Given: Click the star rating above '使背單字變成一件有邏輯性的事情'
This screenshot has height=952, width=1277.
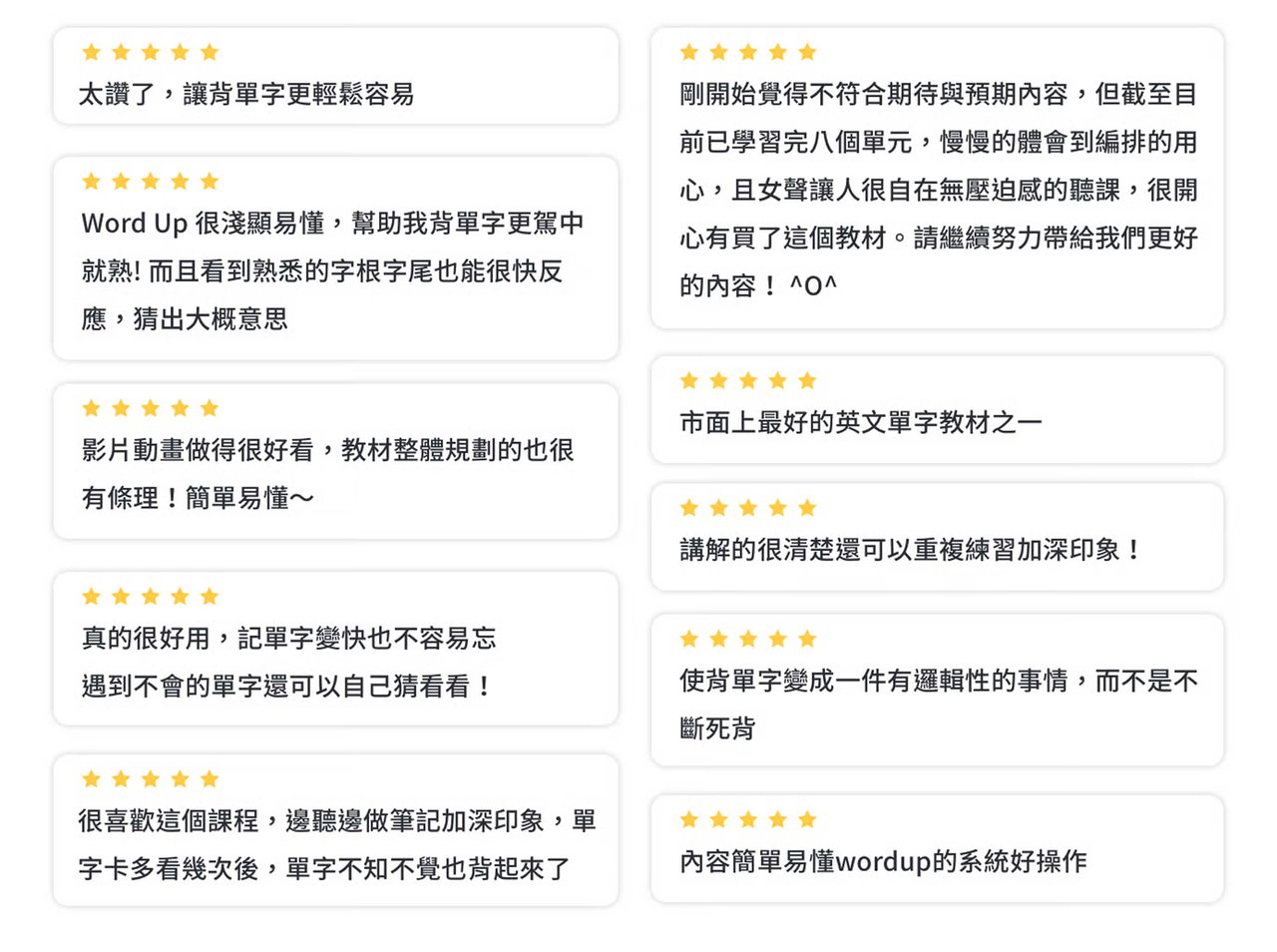Looking at the screenshot, I should (748, 639).
